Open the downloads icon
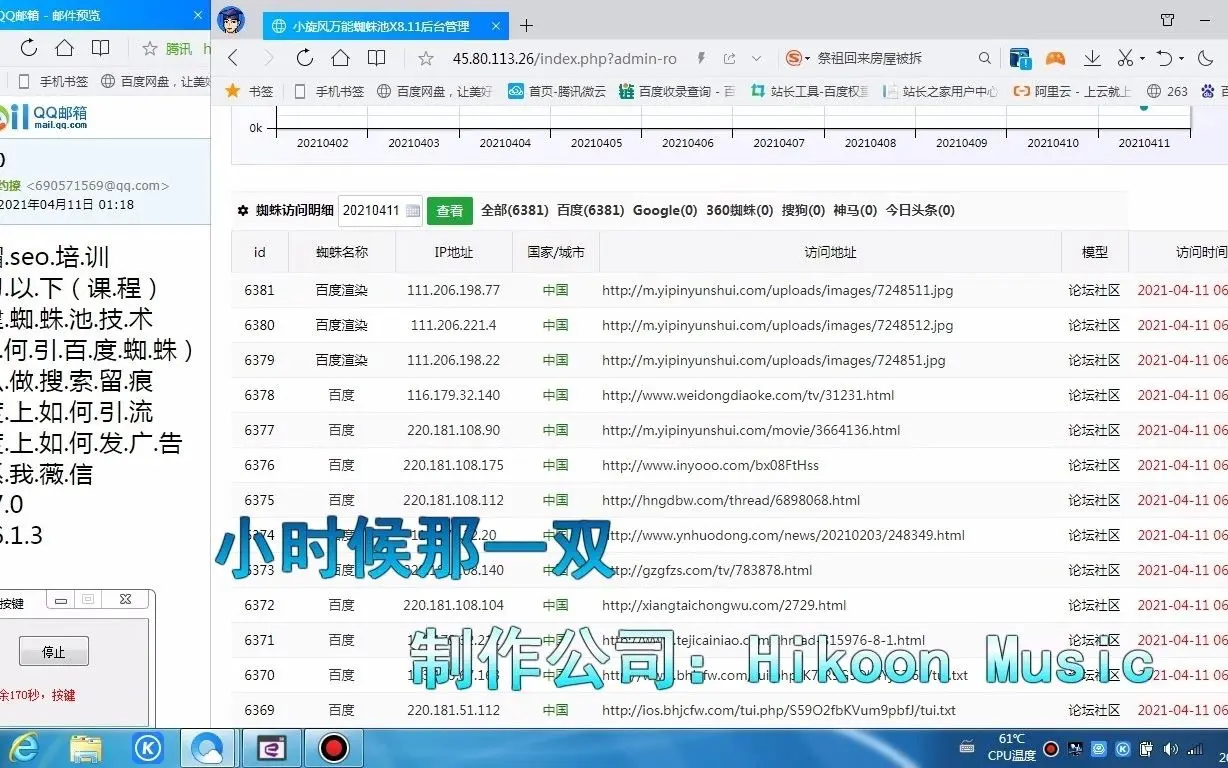This screenshot has width=1228, height=768. 1092,58
